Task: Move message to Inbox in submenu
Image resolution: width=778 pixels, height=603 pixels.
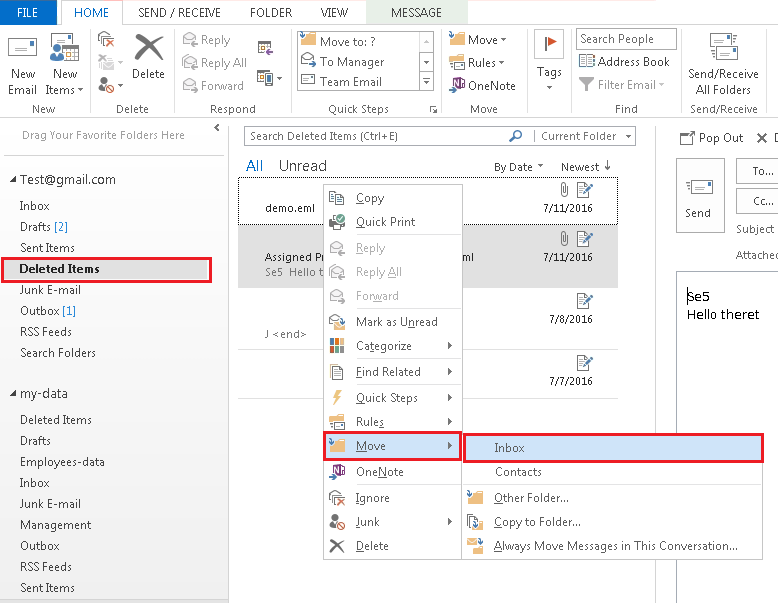Action: tap(613, 448)
